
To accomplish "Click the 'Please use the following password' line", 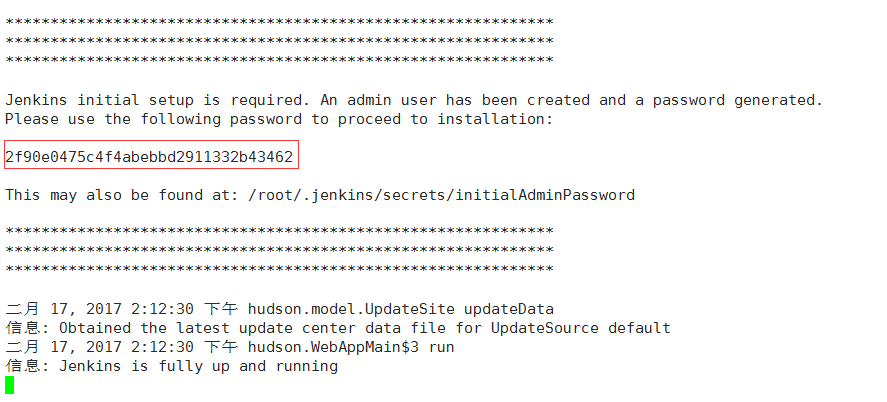I will (279, 119).
